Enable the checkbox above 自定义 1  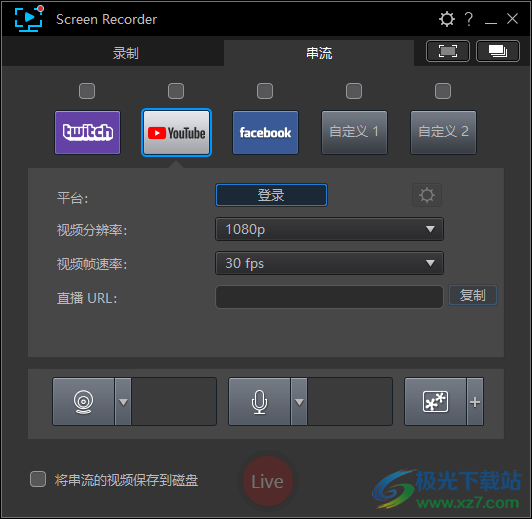[354, 91]
